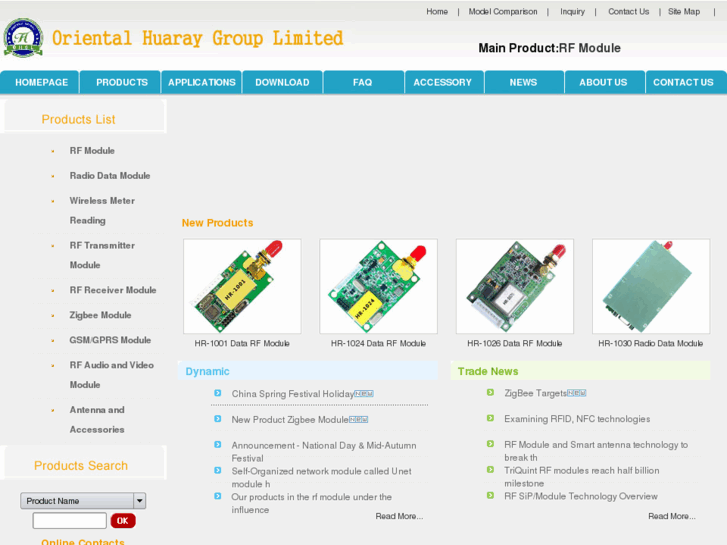Viewport: 727px width, 545px height.
Task: Click the blue arrow bullet beside Announcement - National Day
Action: click(217, 445)
